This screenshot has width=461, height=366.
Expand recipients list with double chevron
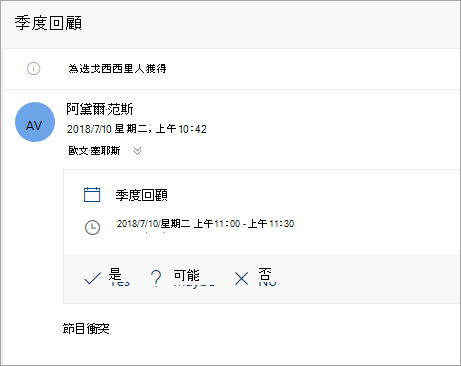coord(137,151)
